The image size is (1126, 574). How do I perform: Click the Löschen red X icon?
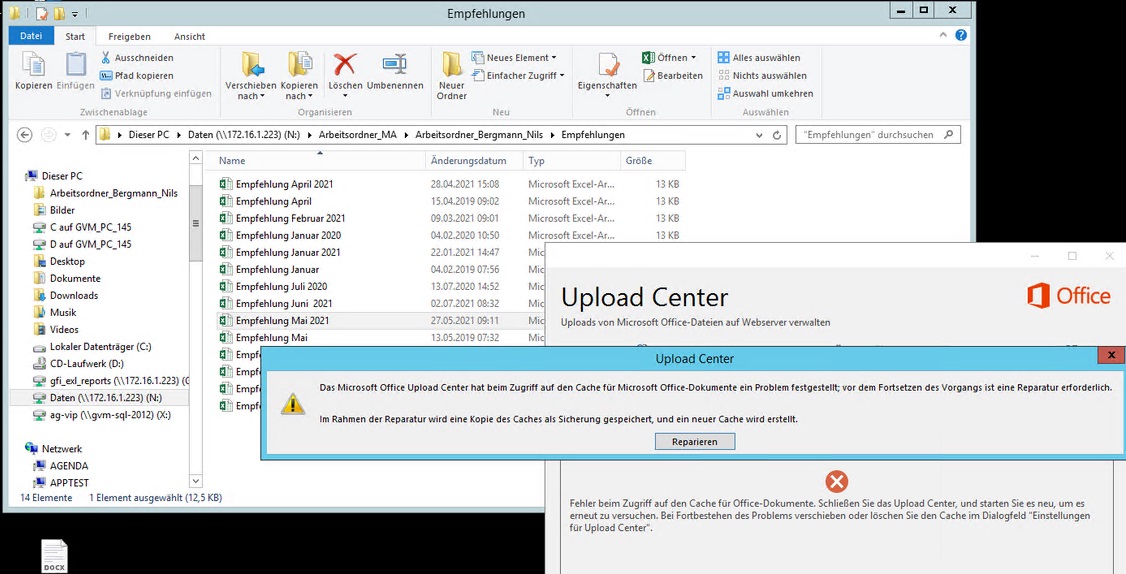tap(345, 65)
